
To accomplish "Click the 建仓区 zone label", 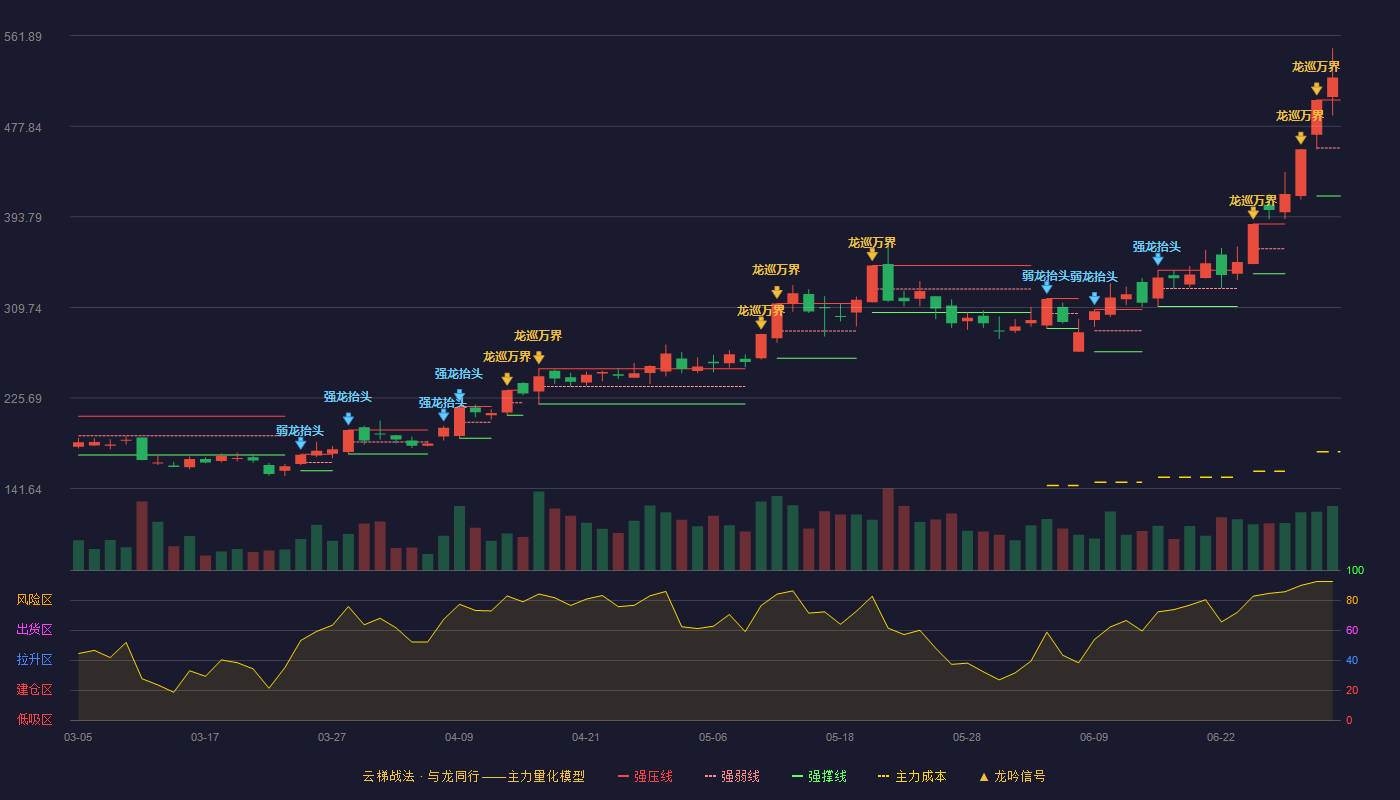I will pyautogui.click(x=35, y=690).
